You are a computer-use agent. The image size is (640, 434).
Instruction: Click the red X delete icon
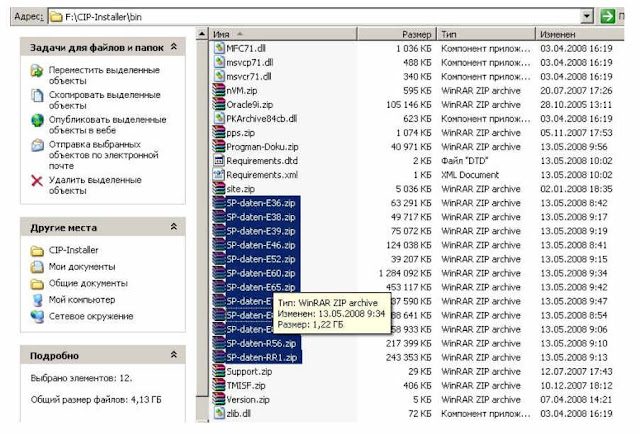coord(37,181)
